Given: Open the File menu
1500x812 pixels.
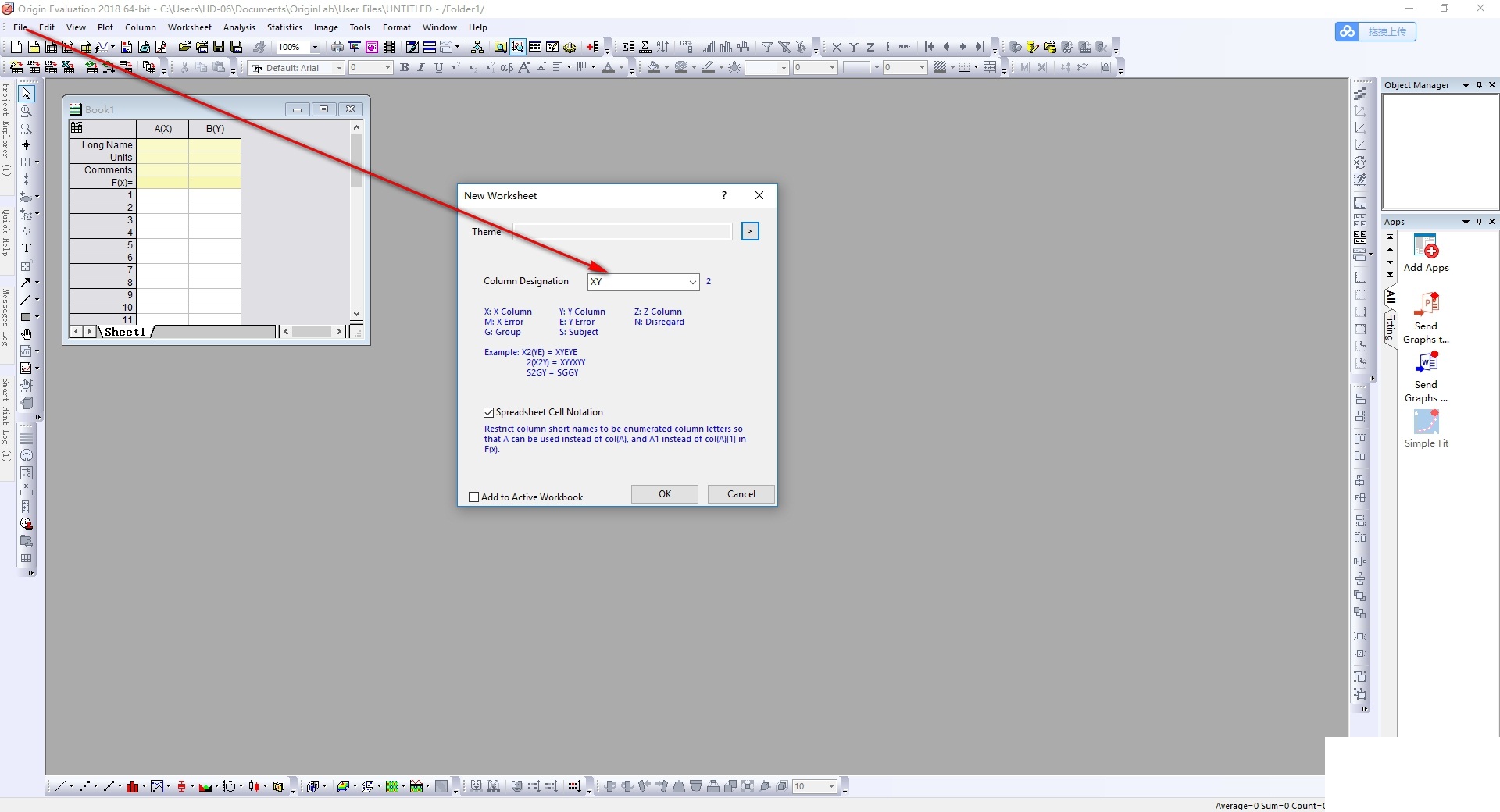Looking at the screenshot, I should [20, 27].
